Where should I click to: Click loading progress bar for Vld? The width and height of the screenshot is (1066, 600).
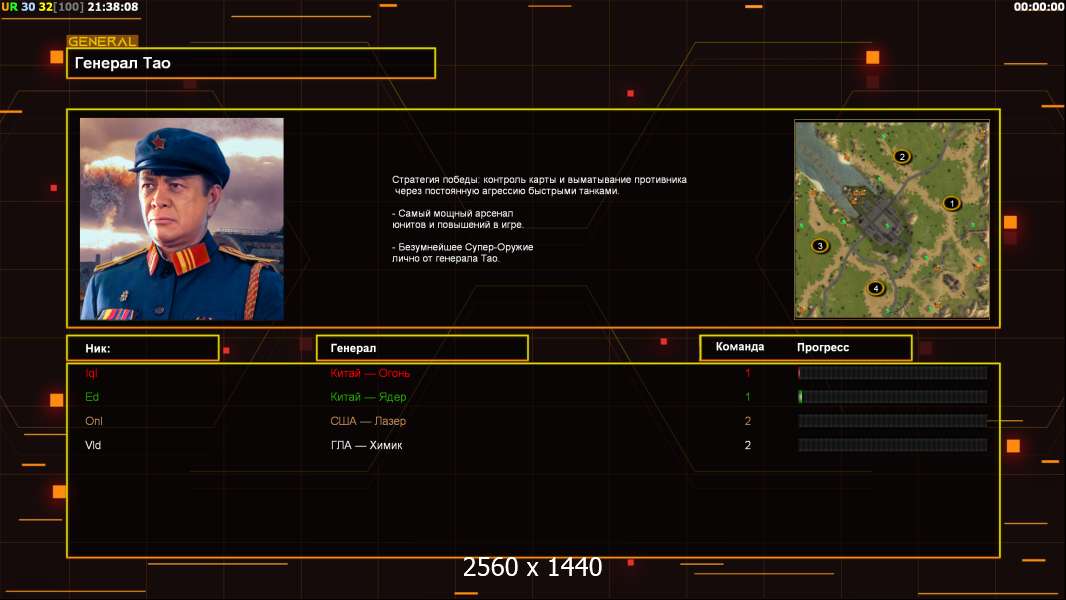pyautogui.click(x=893, y=445)
